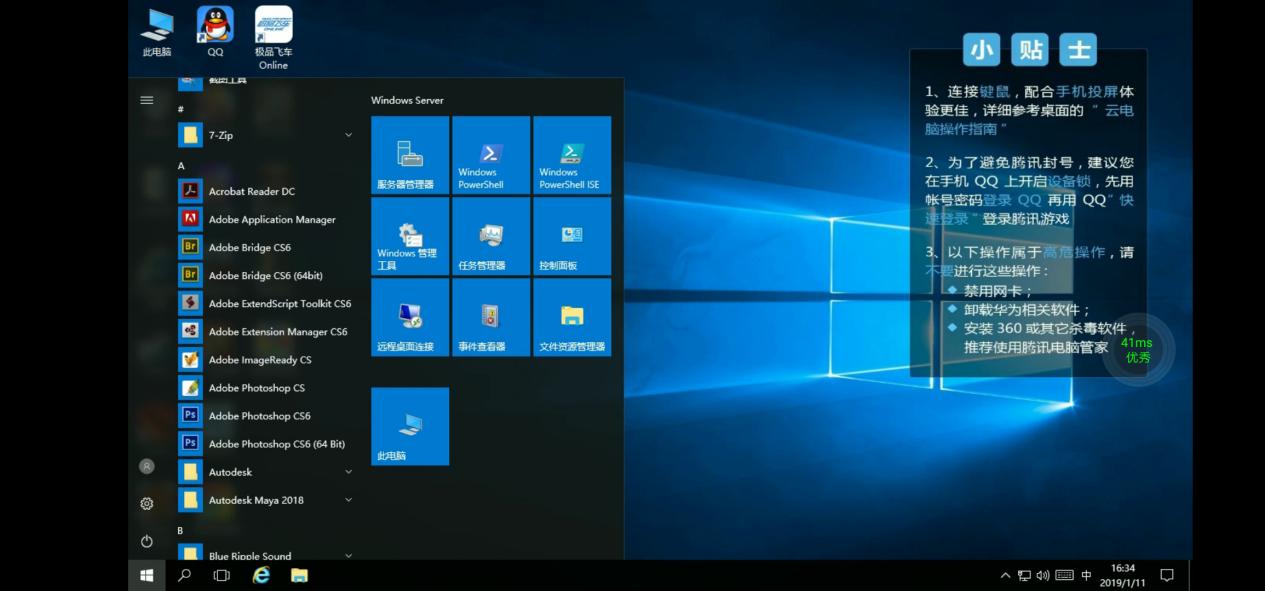Click the Start button

(147, 575)
